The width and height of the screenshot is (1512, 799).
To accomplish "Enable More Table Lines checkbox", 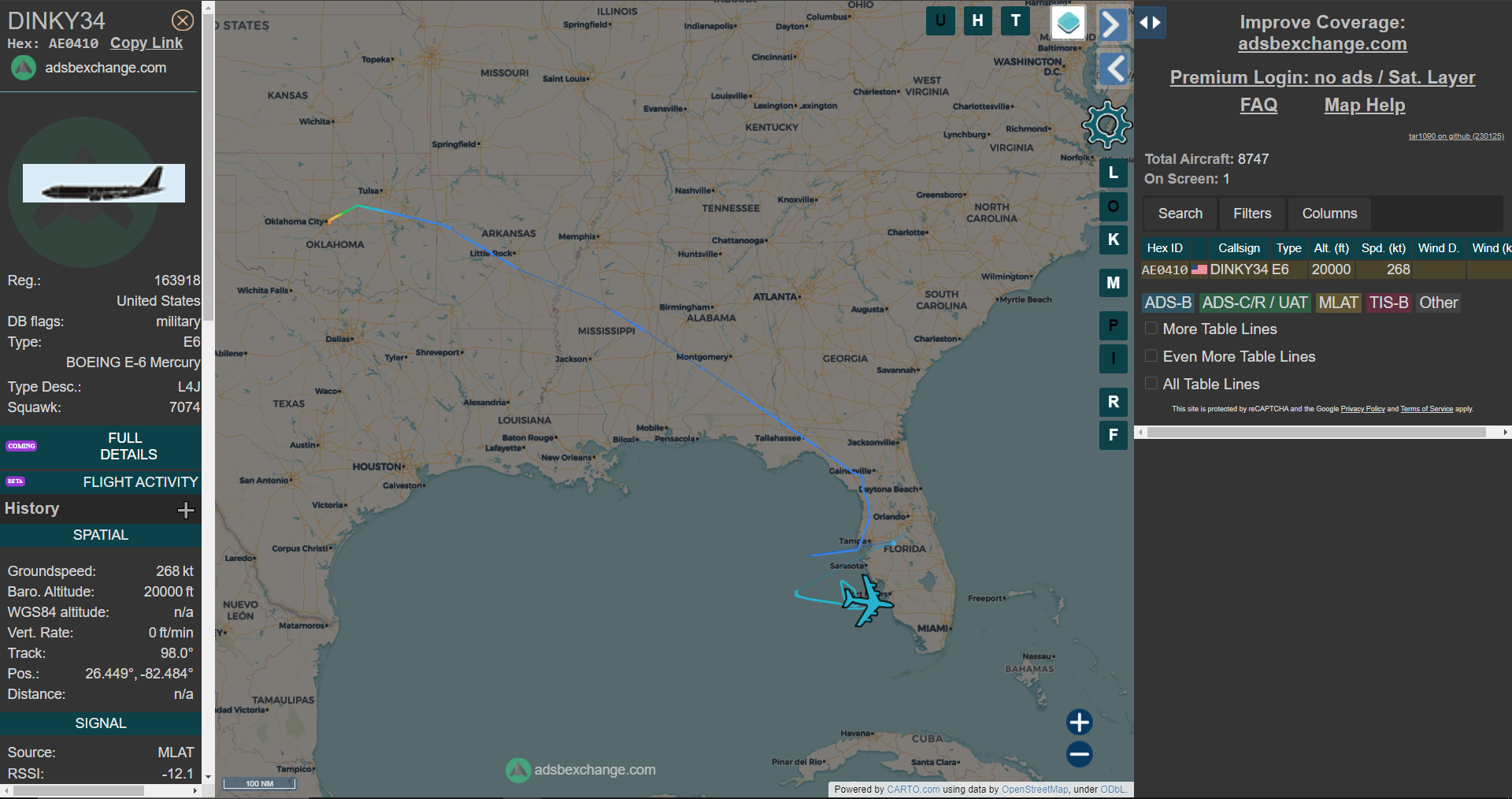I will pyautogui.click(x=1151, y=329).
